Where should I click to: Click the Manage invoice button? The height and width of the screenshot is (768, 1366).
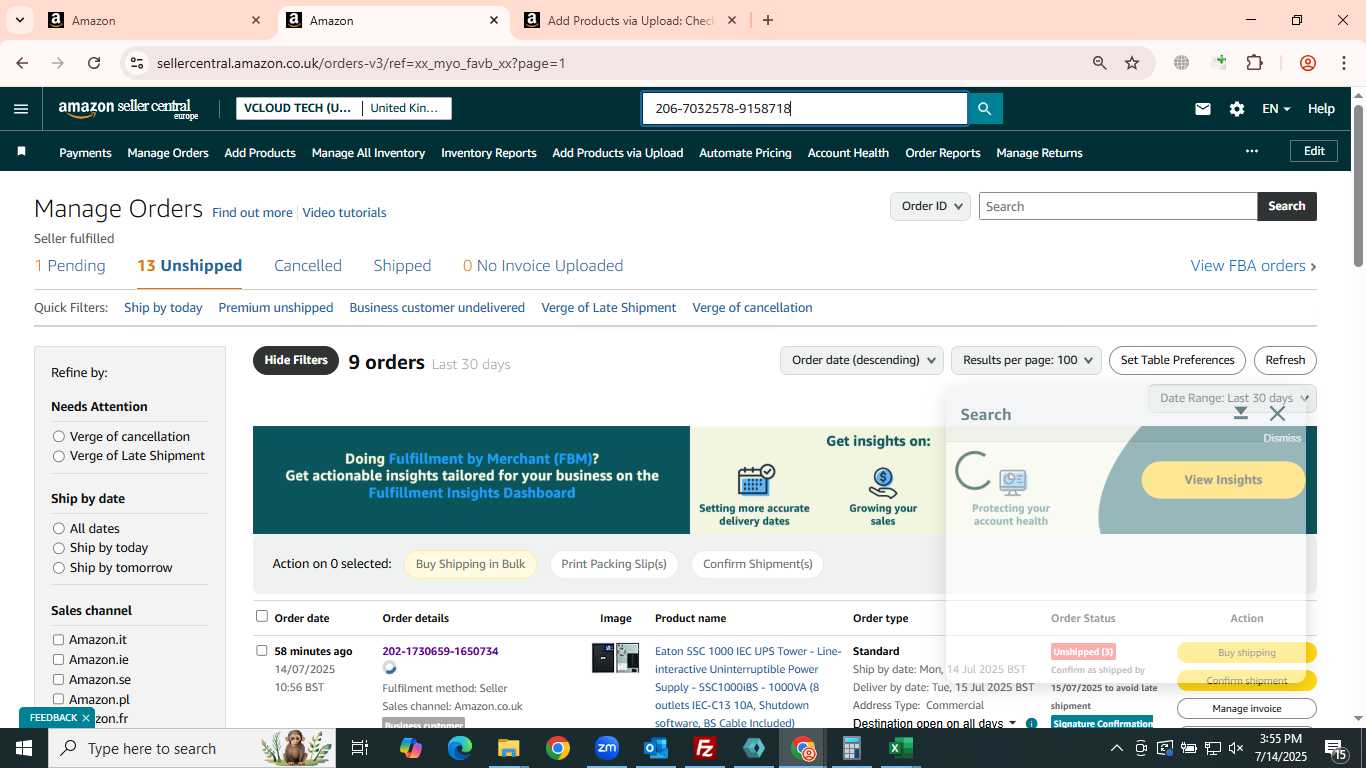pos(1246,708)
